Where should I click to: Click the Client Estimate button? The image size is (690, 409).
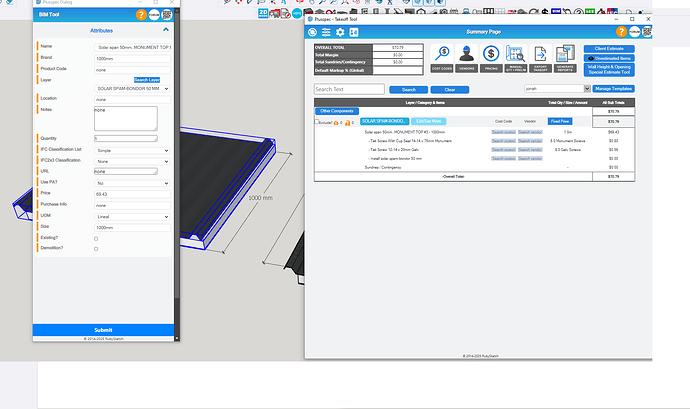(609, 48)
